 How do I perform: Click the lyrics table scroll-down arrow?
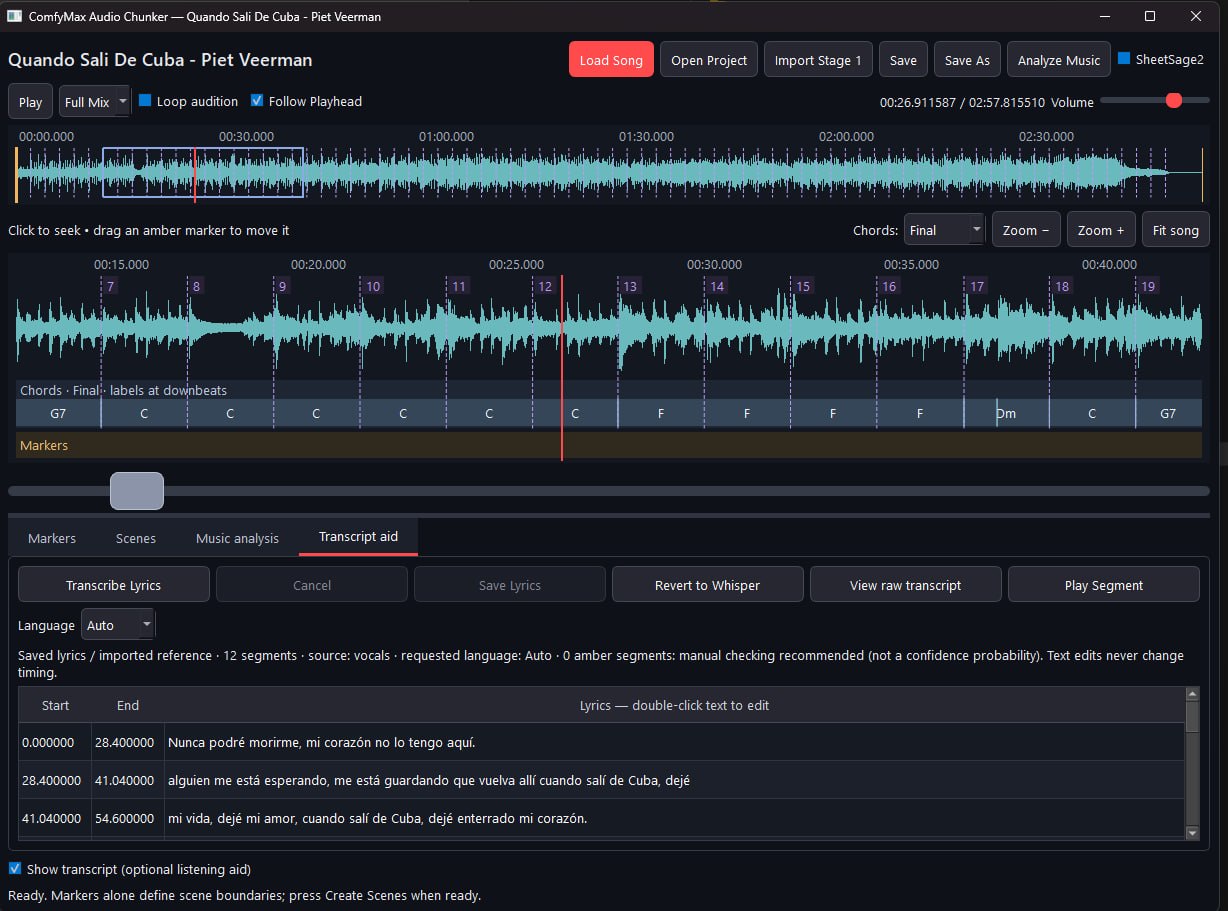coord(1192,832)
